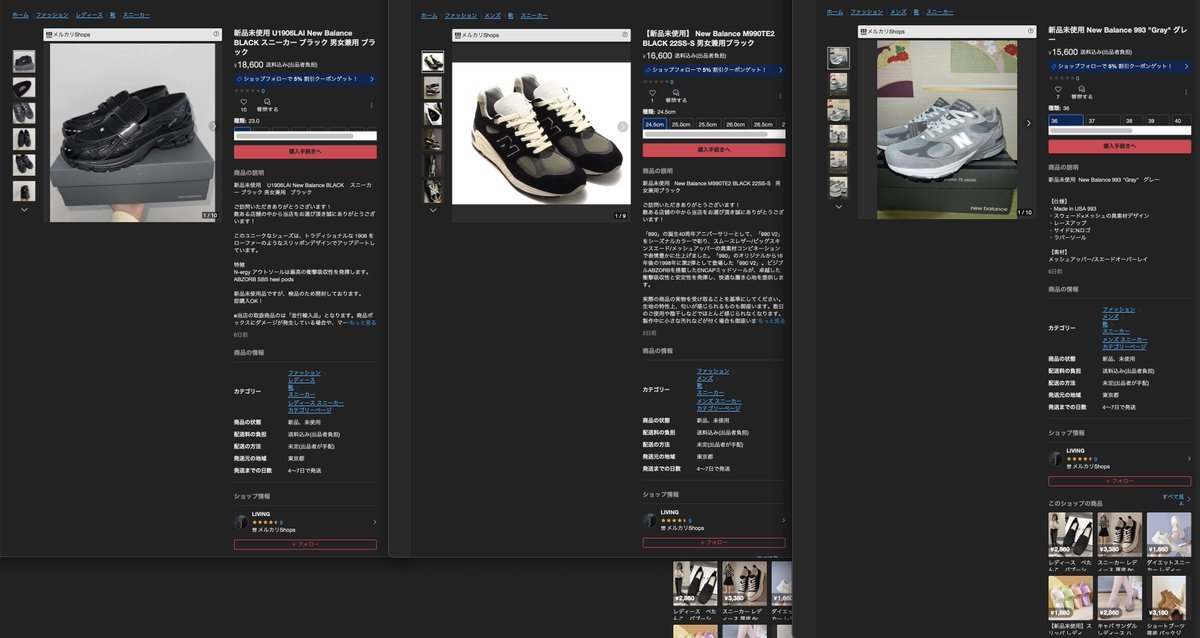
Task: Open the three-dot menu on the M990TE2 page
Action: point(780,95)
